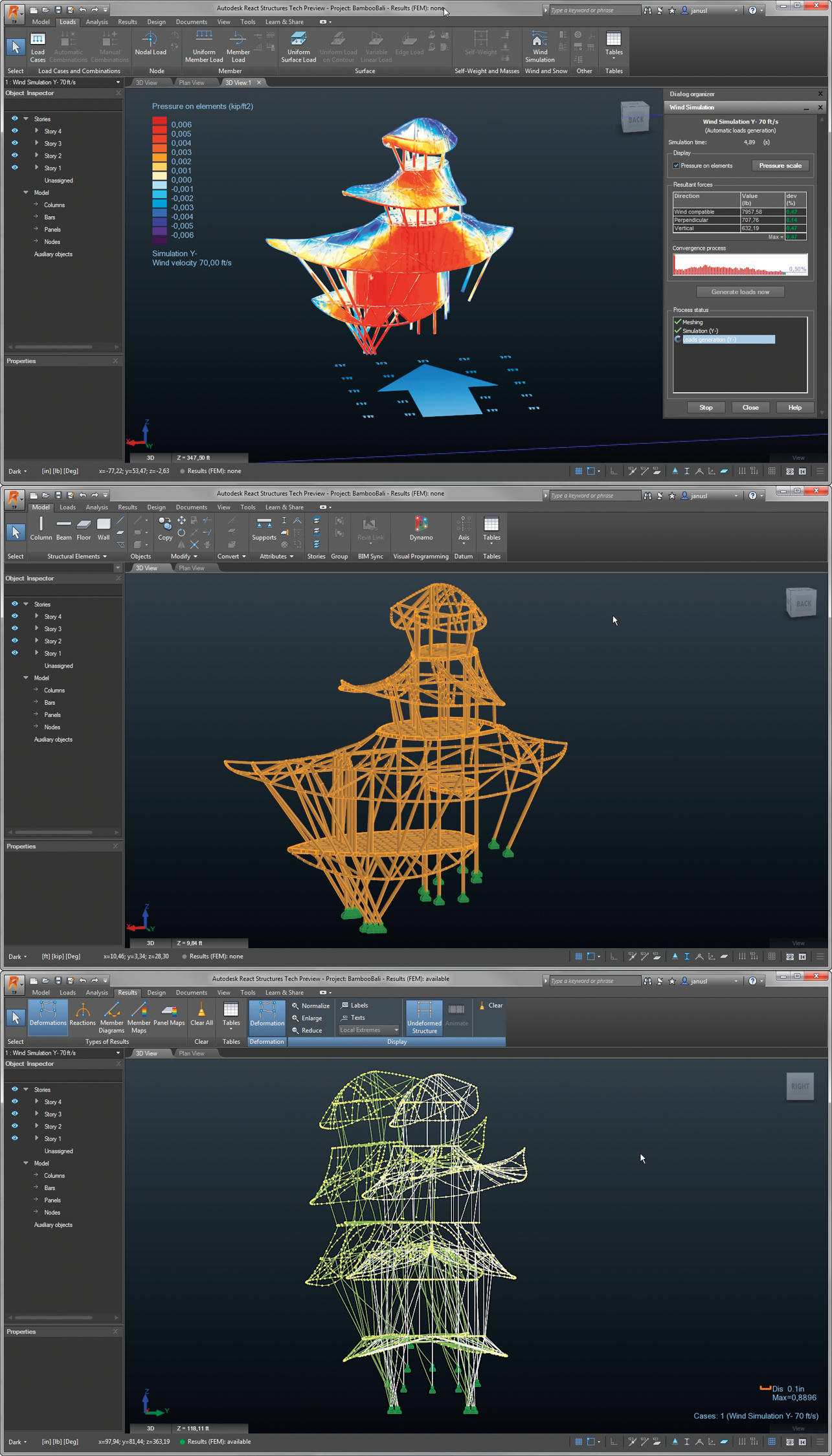Click the Nodal Load icon
The width and height of the screenshot is (832, 1456).
(x=150, y=44)
